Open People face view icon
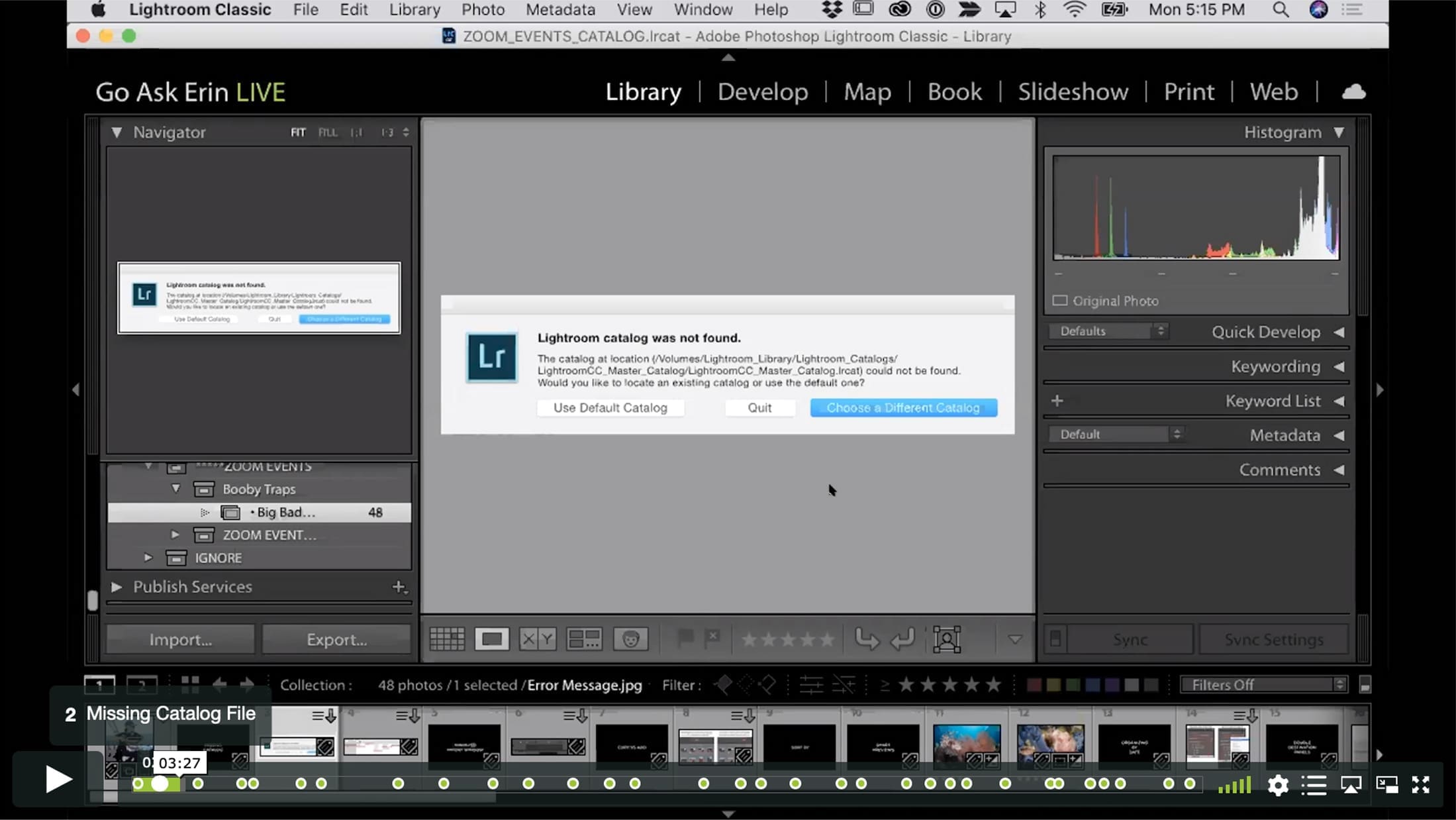1456x820 pixels. [630, 639]
